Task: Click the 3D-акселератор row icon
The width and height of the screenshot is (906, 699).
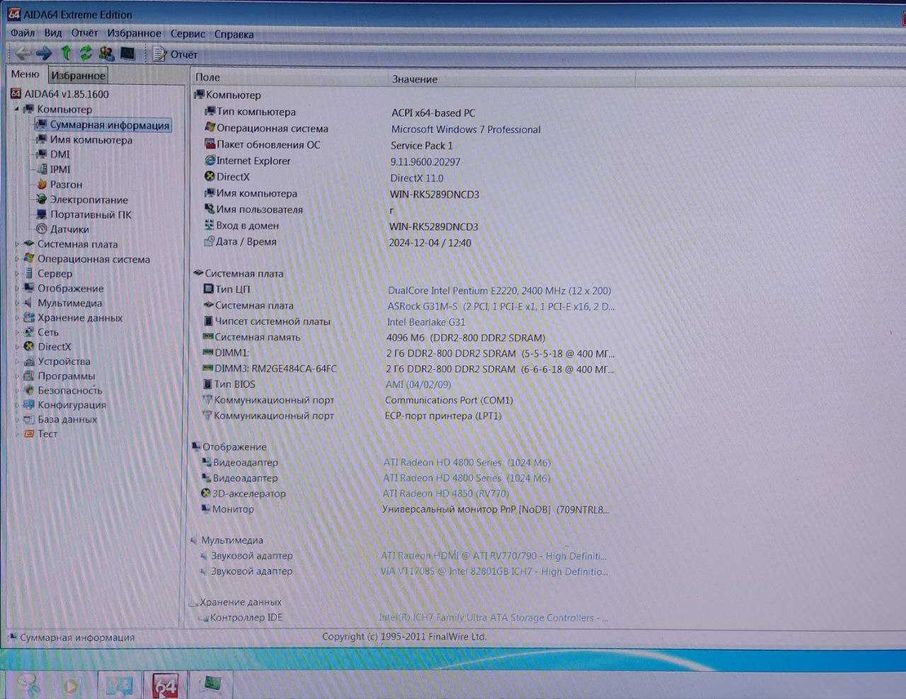Action: pos(206,493)
